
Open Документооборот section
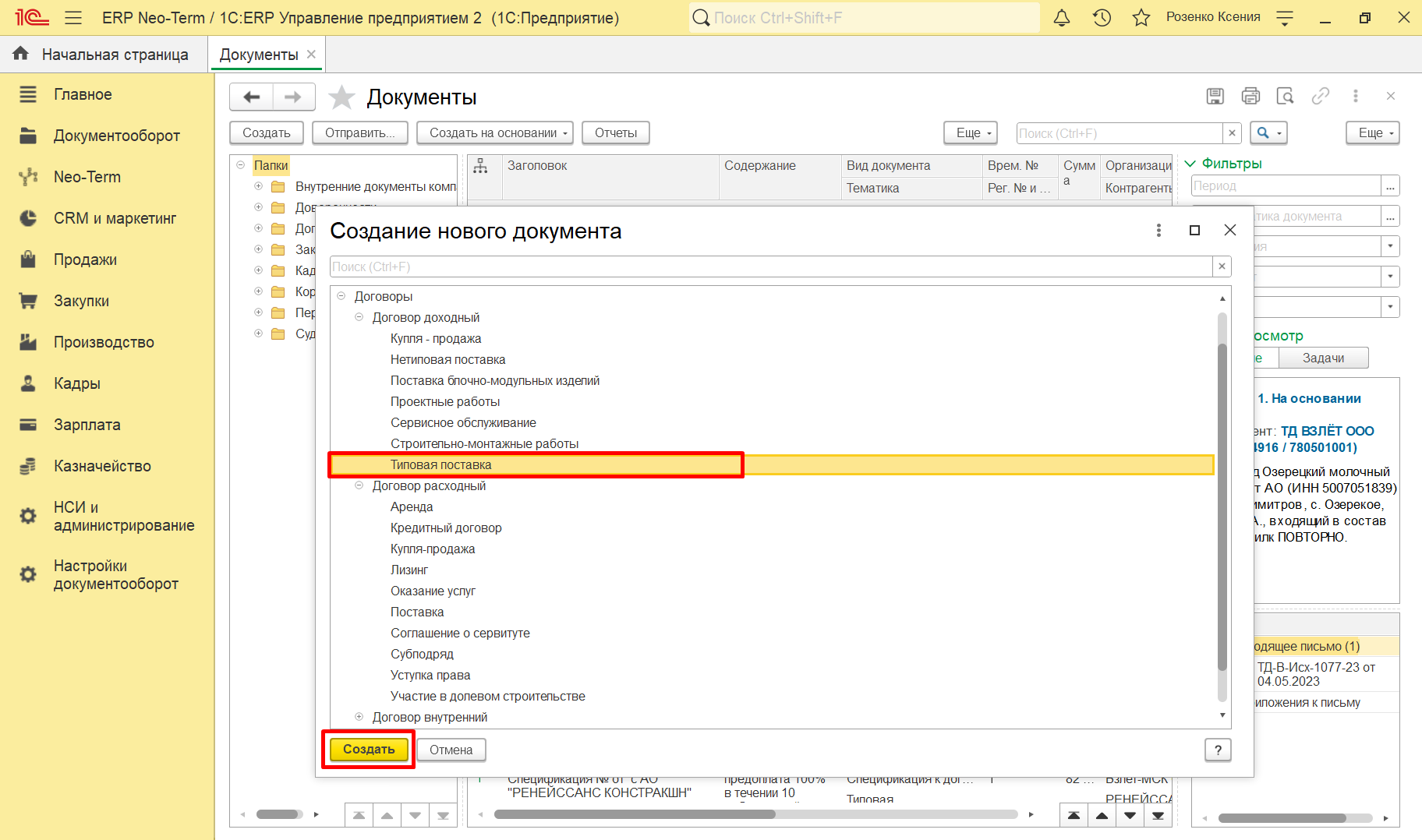[x=116, y=136]
